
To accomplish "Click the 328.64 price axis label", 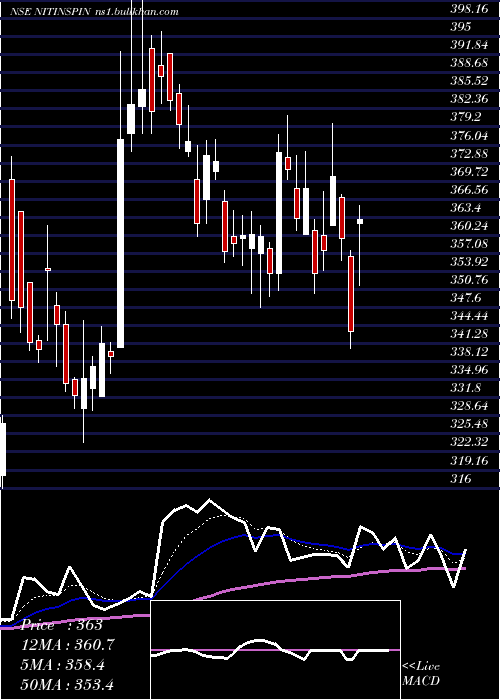I will point(468,406).
